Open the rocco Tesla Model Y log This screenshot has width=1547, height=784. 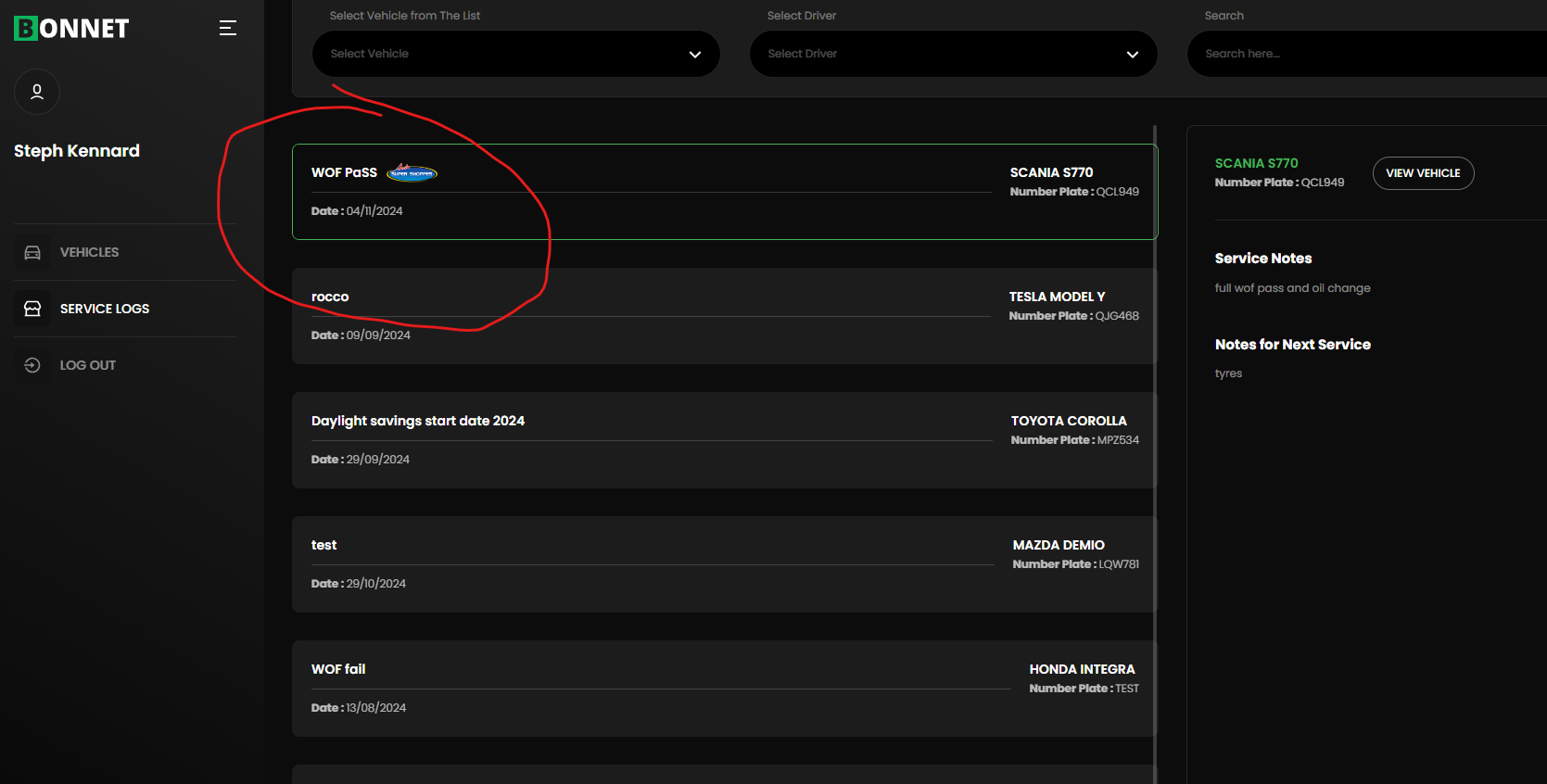click(x=723, y=316)
